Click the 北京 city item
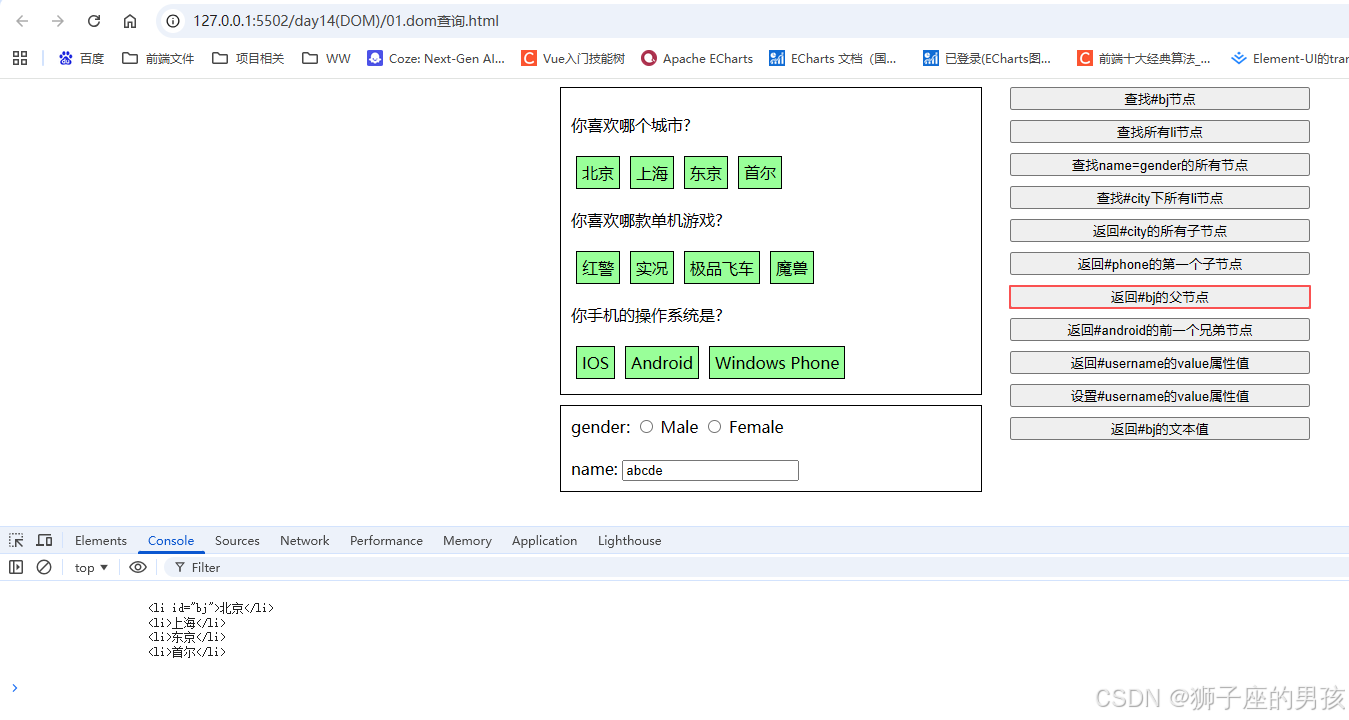Screen dimensions: 1349x720 598,172
